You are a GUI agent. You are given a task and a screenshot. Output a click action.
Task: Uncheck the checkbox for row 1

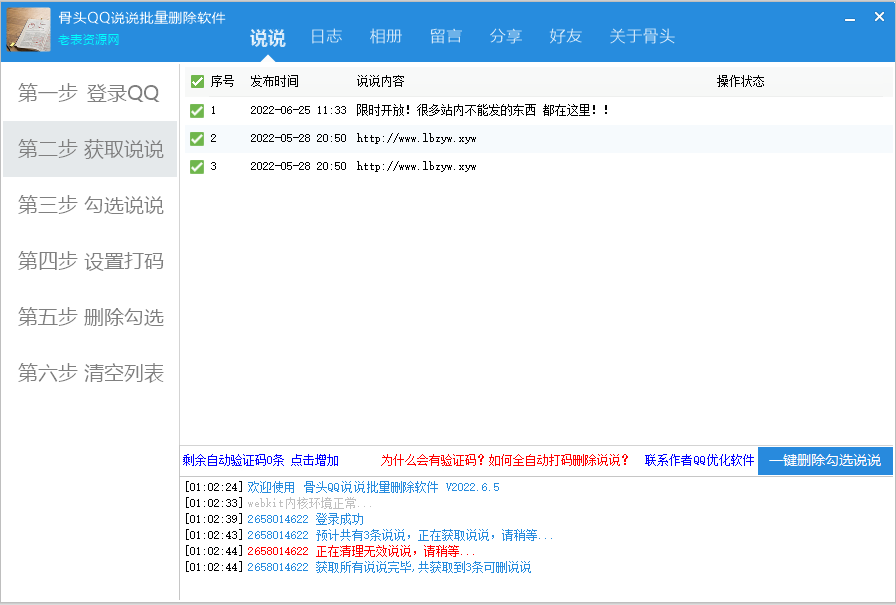tap(197, 110)
